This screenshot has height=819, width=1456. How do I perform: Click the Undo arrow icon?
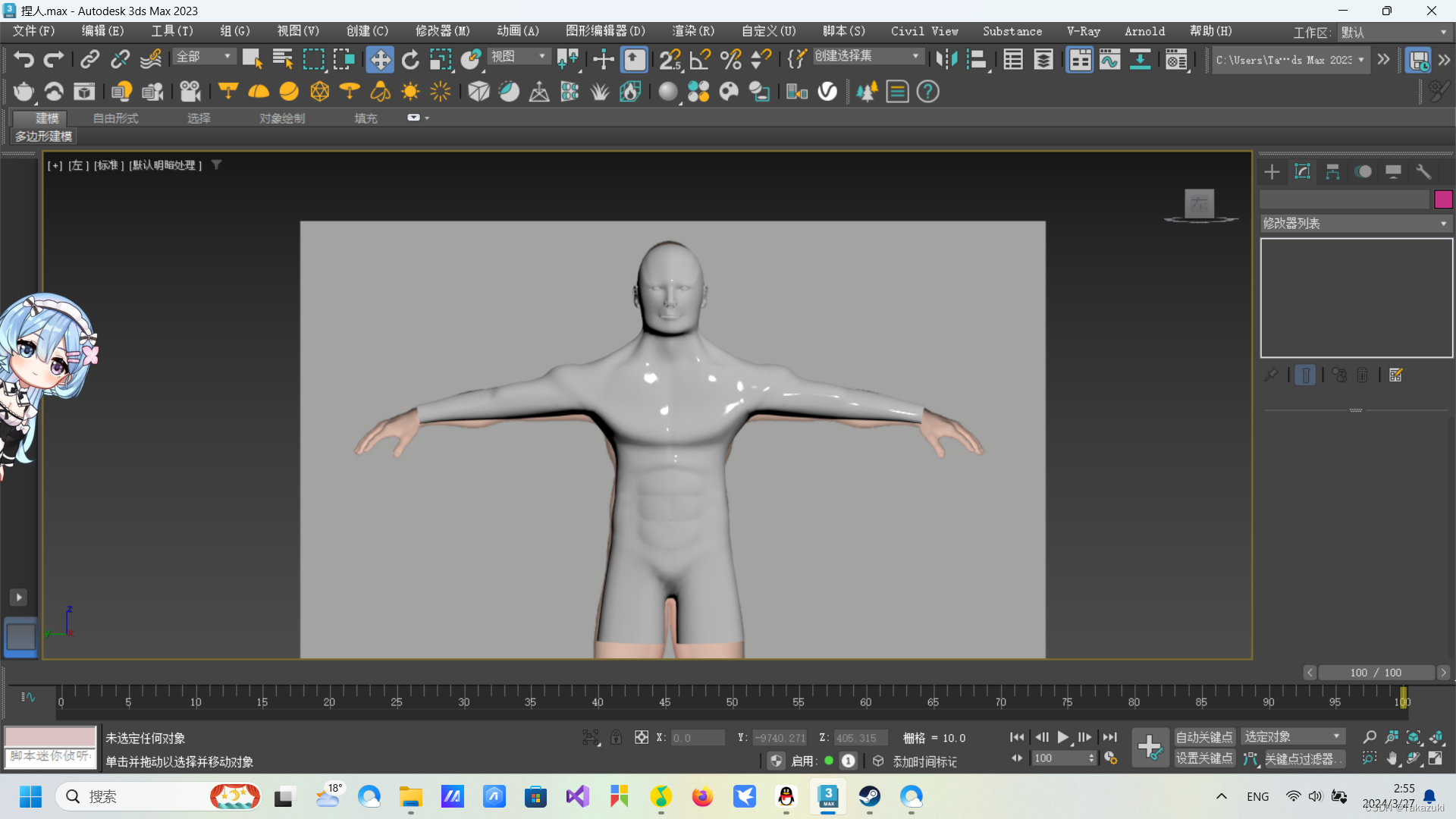pos(24,59)
